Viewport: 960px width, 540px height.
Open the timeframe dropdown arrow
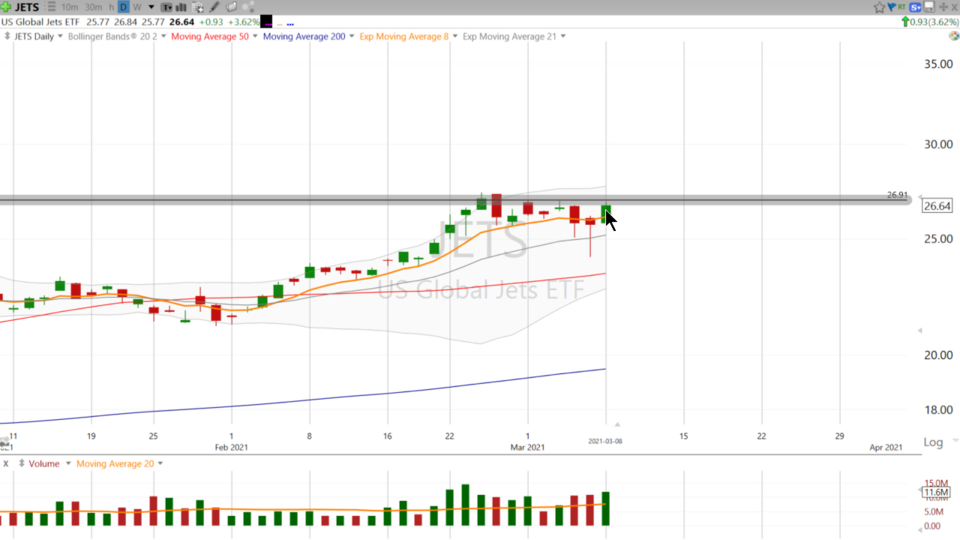tap(151, 7)
